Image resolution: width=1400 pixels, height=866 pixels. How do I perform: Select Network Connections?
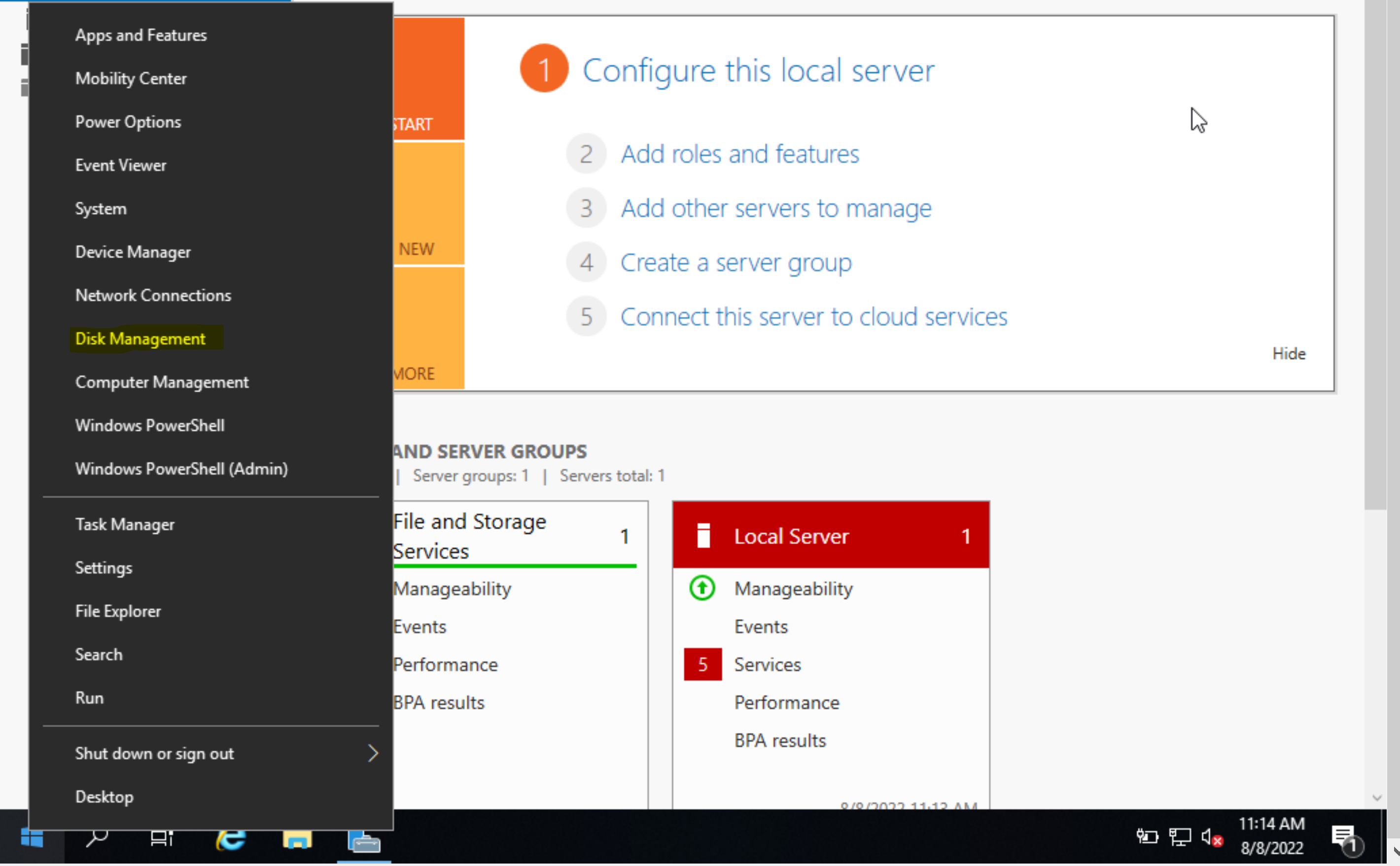pos(153,296)
